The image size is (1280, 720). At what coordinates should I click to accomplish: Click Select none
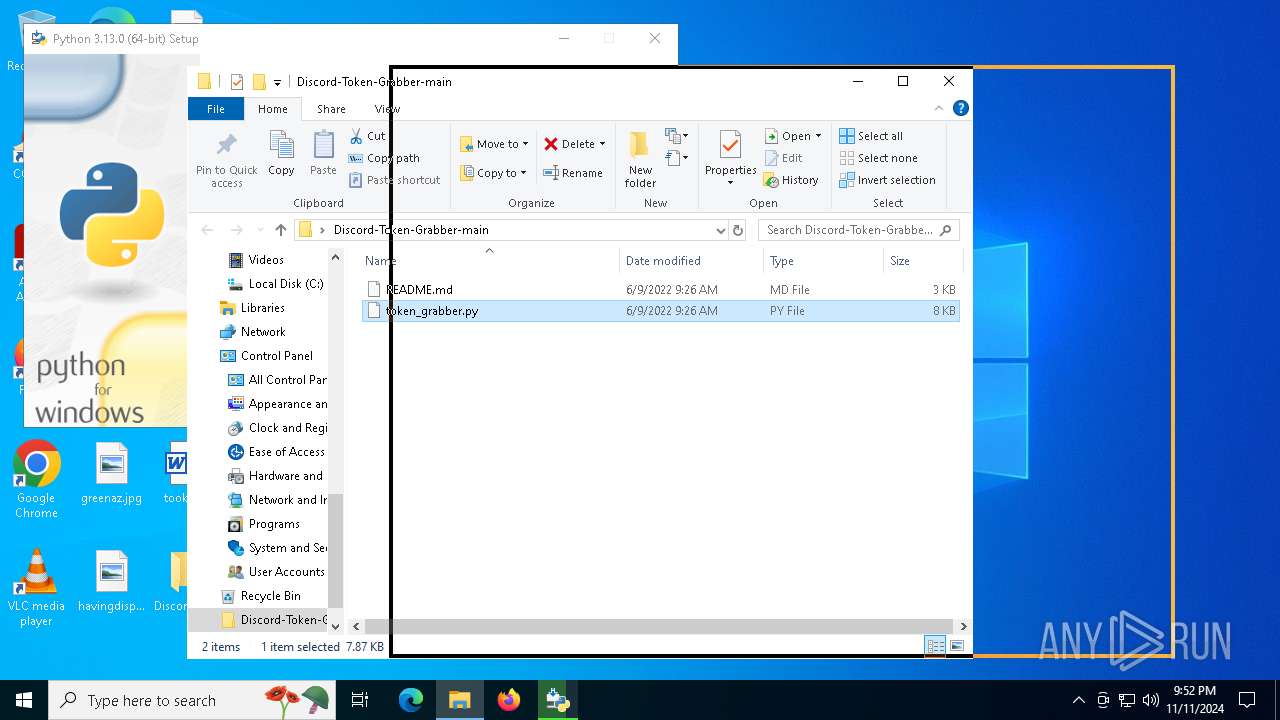point(878,158)
